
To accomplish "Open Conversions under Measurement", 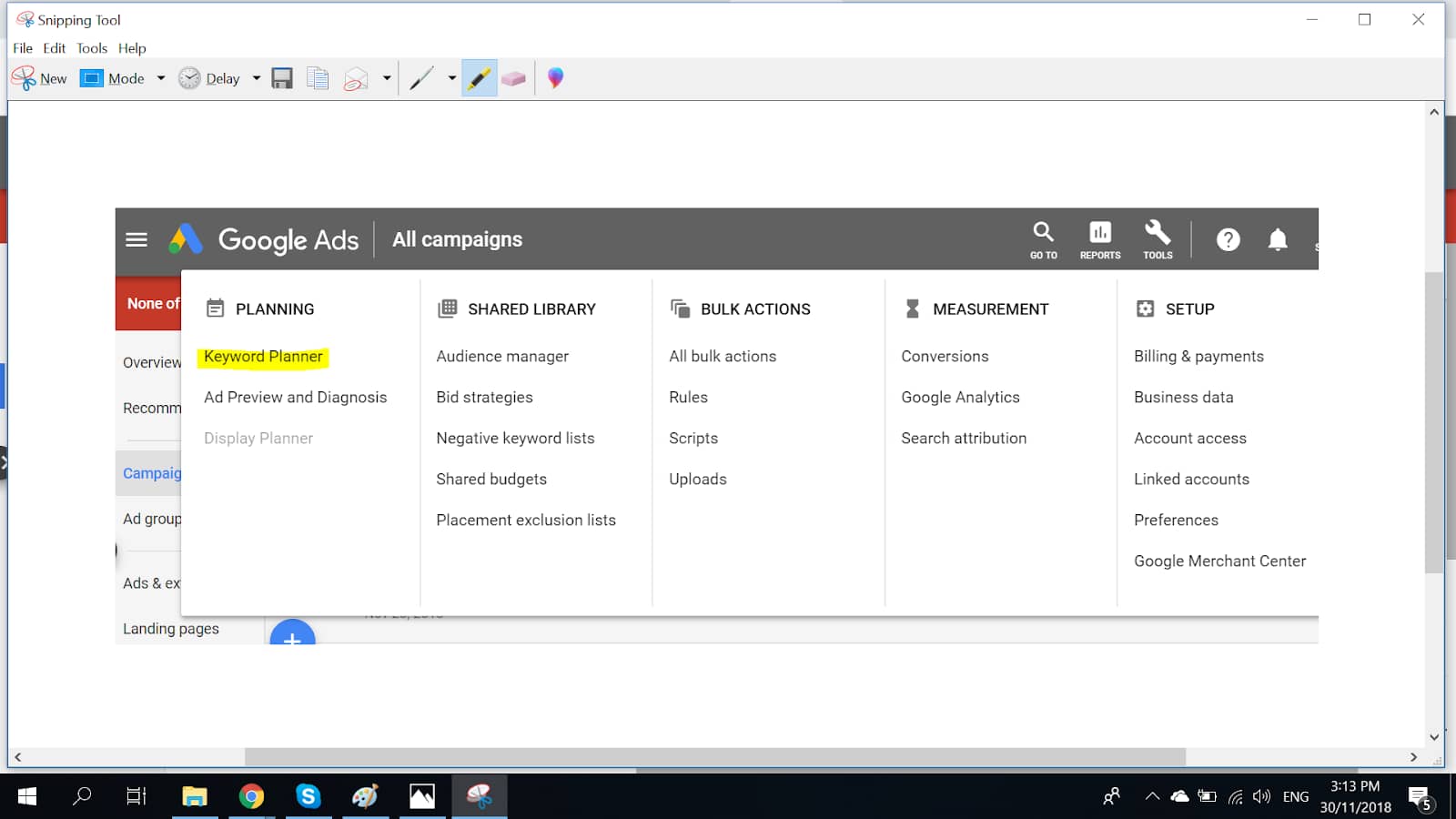I will (945, 357).
